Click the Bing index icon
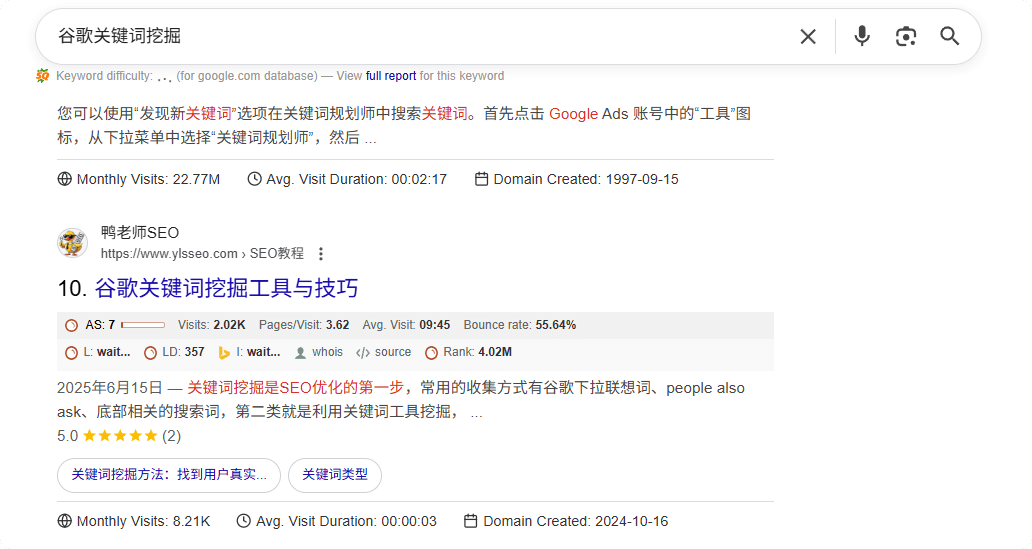The height and width of the screenshot is (549, 1032). coord(224,353)
